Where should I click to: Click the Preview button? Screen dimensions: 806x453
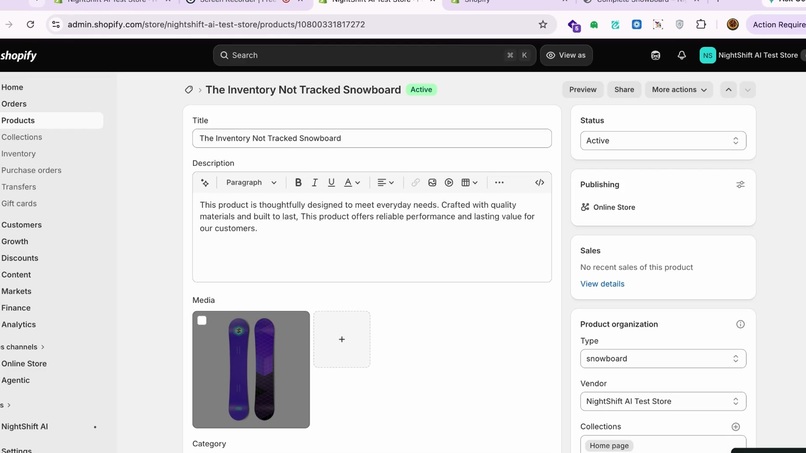coord(582,89)
